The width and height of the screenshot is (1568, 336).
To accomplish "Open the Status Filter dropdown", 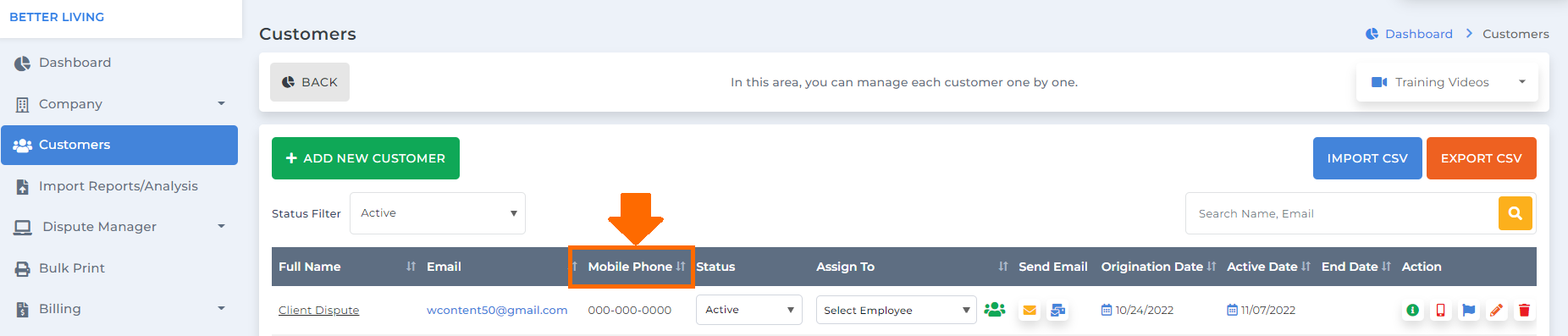I will click(438, 213).
